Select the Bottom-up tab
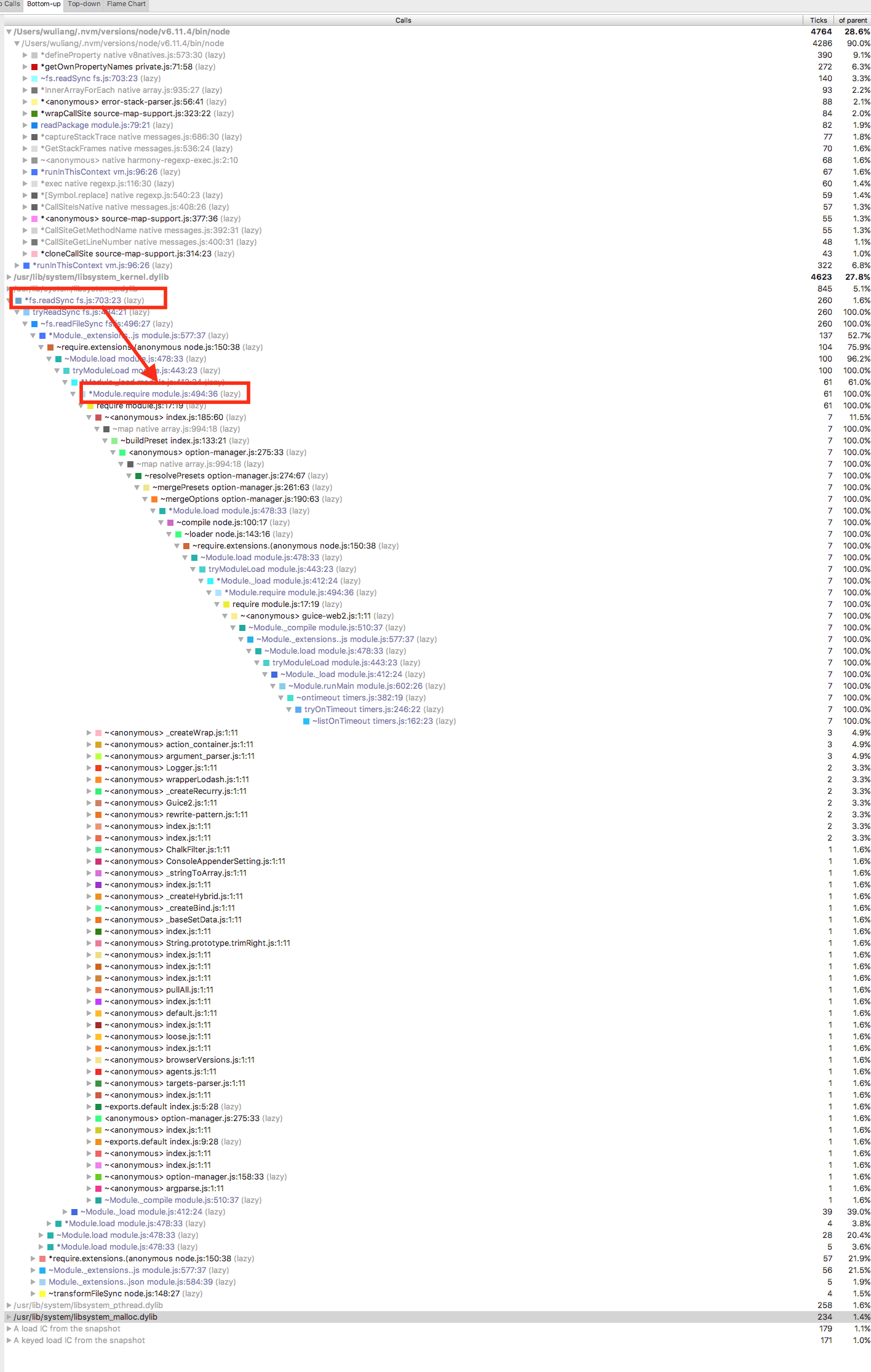 pyautogui.click(x=44, y=4)
